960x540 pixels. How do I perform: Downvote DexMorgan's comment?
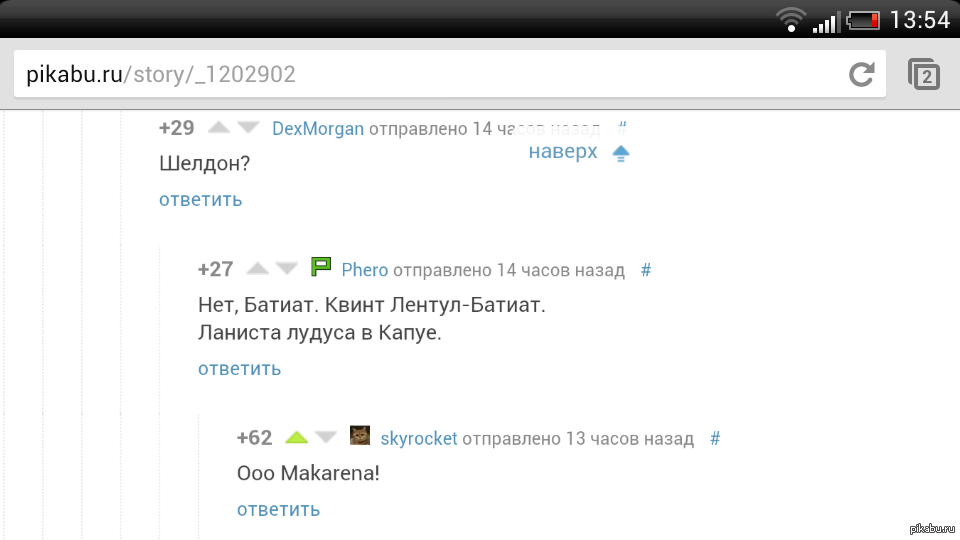248,127
